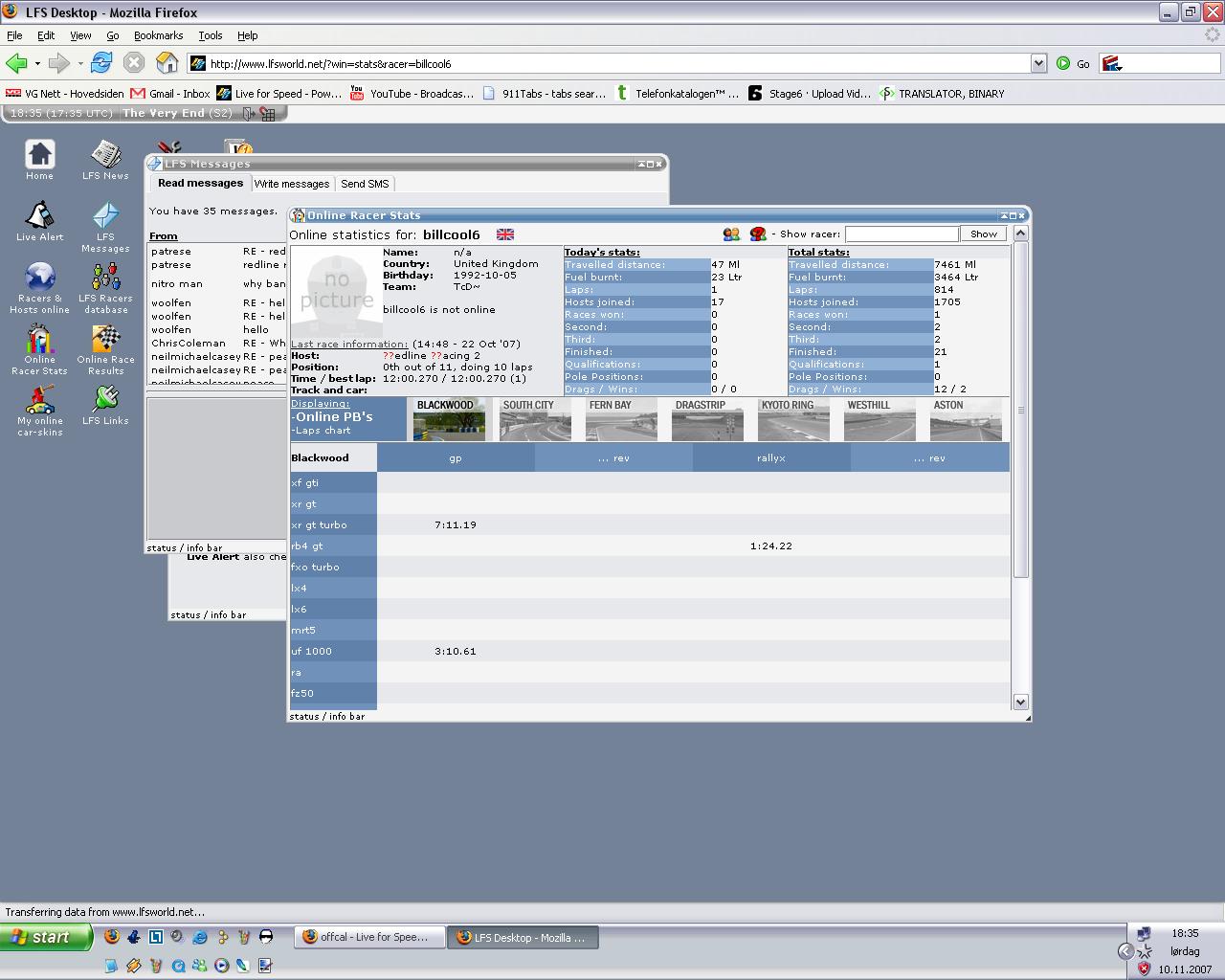
Task: Open the Live Alert icon
Action: 39,221
